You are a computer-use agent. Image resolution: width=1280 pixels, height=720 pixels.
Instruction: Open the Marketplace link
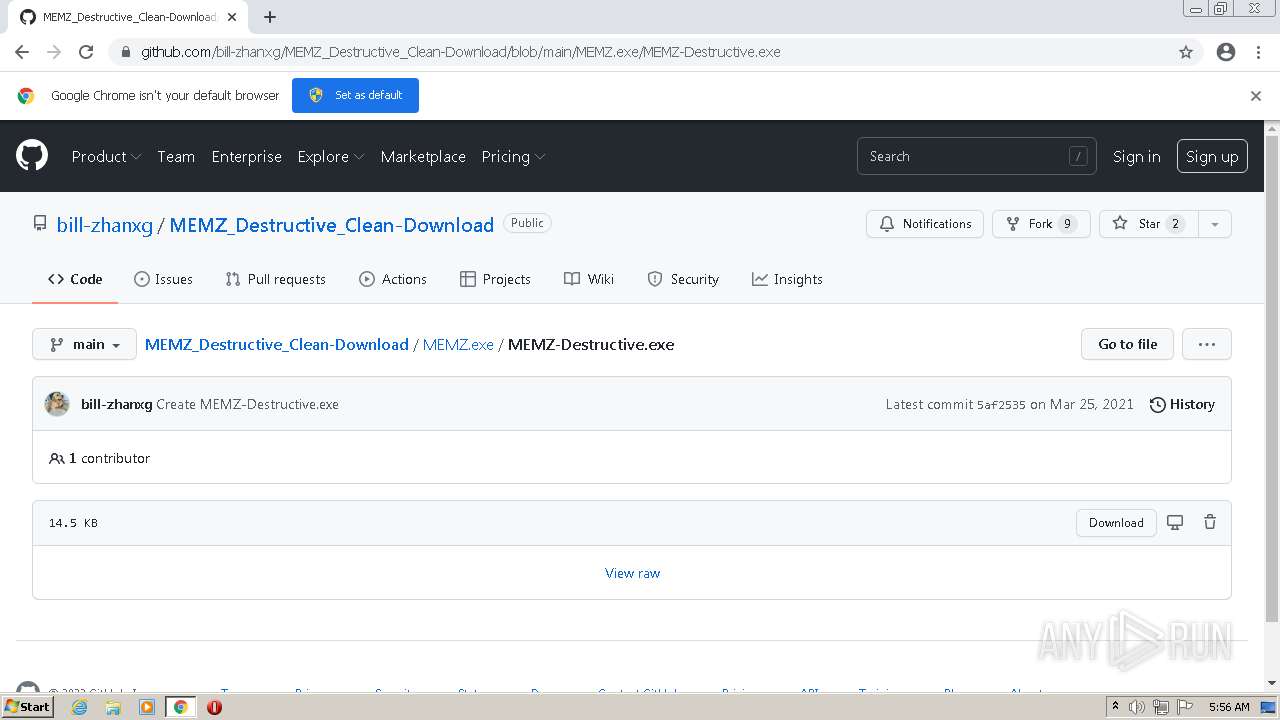tap(423, 156)
